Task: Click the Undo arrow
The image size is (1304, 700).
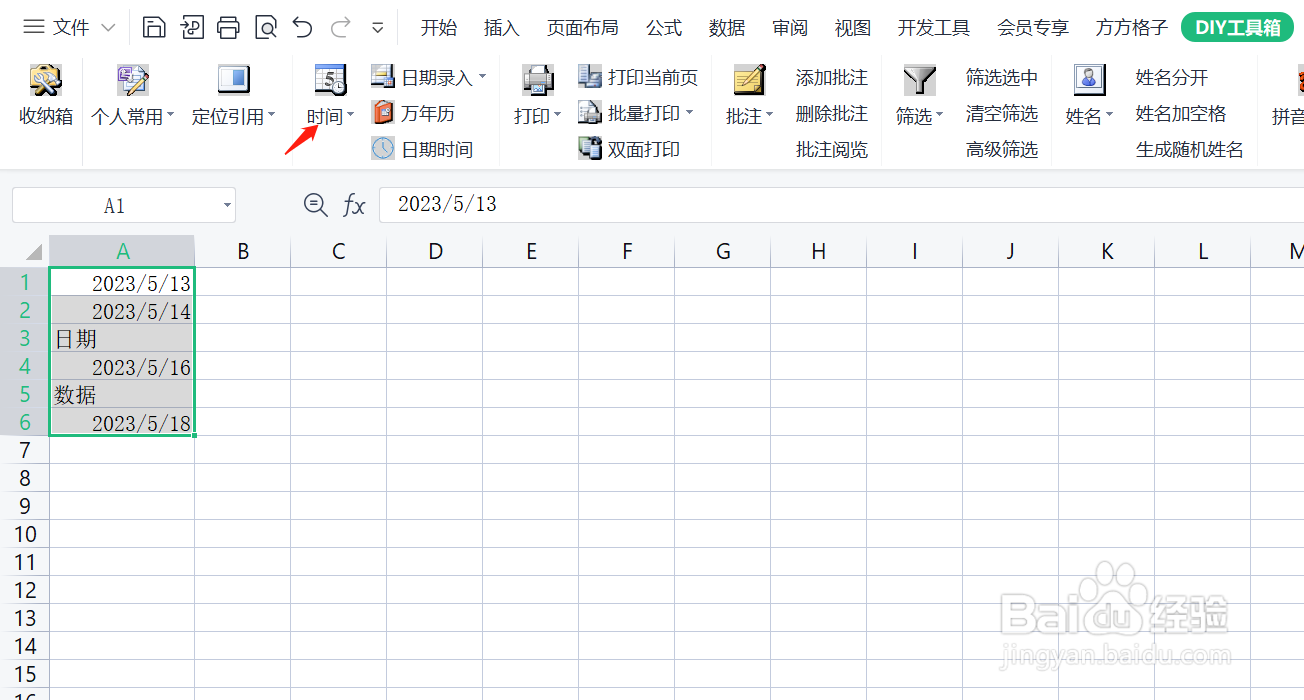Action: [x=303, y=27]
